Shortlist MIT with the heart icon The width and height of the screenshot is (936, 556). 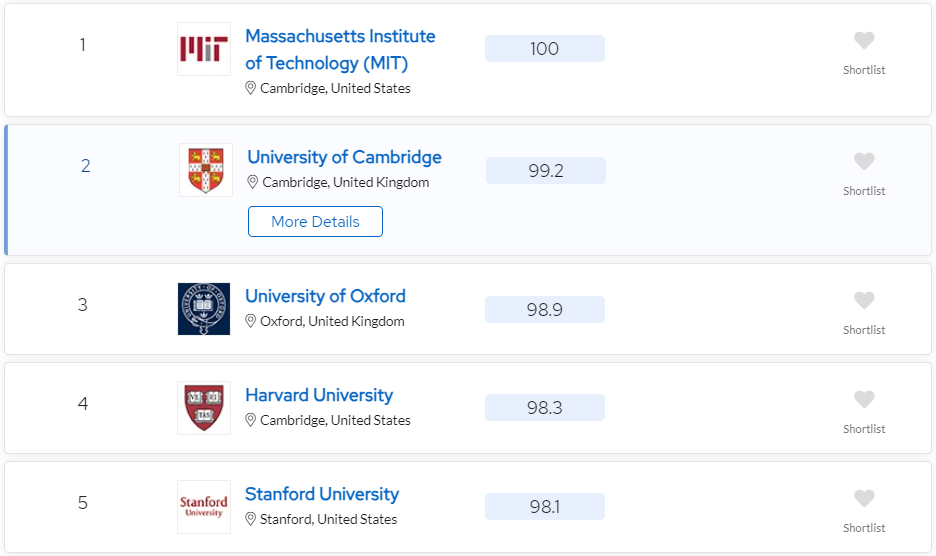pos(864,41)
